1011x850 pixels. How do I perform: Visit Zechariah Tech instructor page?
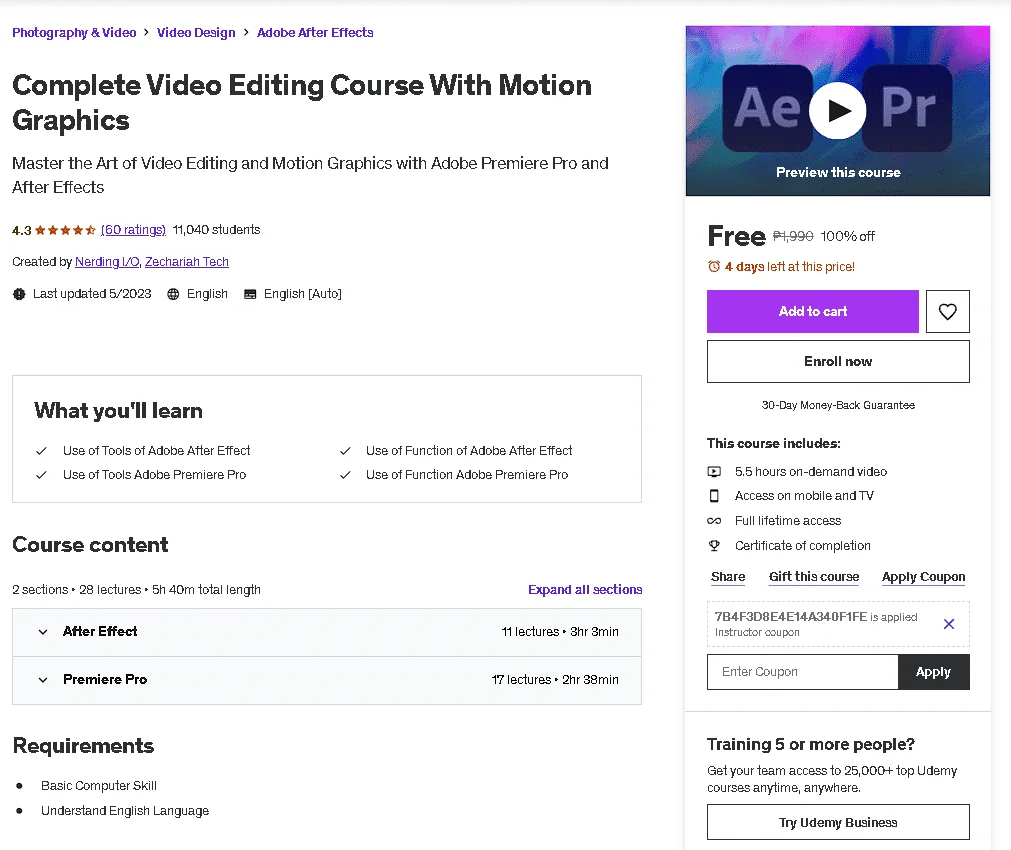pyautogui.click(x=186, y=262)
